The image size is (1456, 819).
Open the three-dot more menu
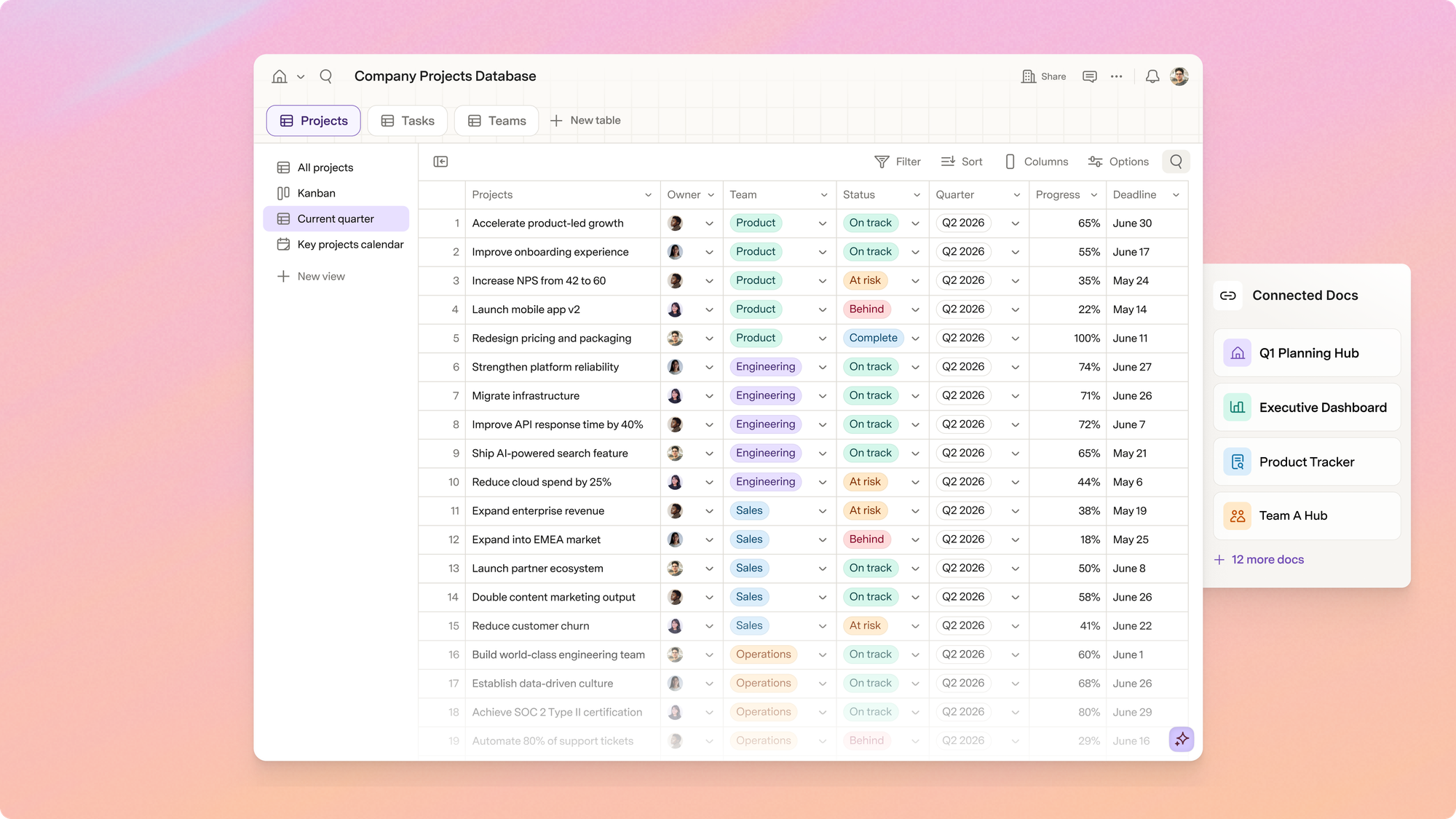tap(1117, 76)
